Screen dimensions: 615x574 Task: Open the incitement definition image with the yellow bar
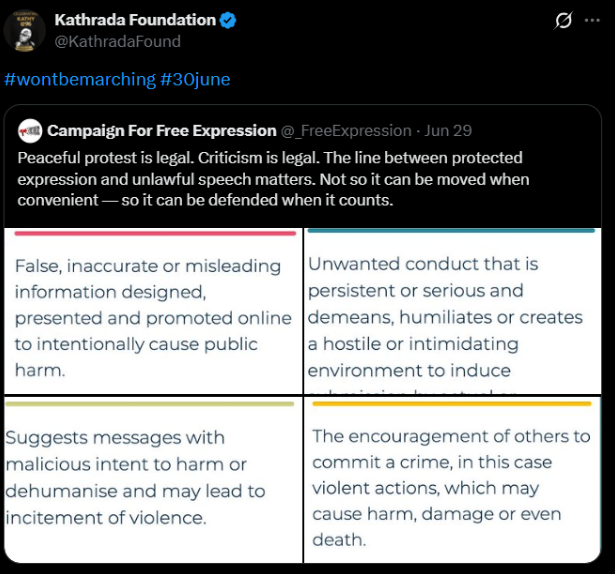(453, 479)
